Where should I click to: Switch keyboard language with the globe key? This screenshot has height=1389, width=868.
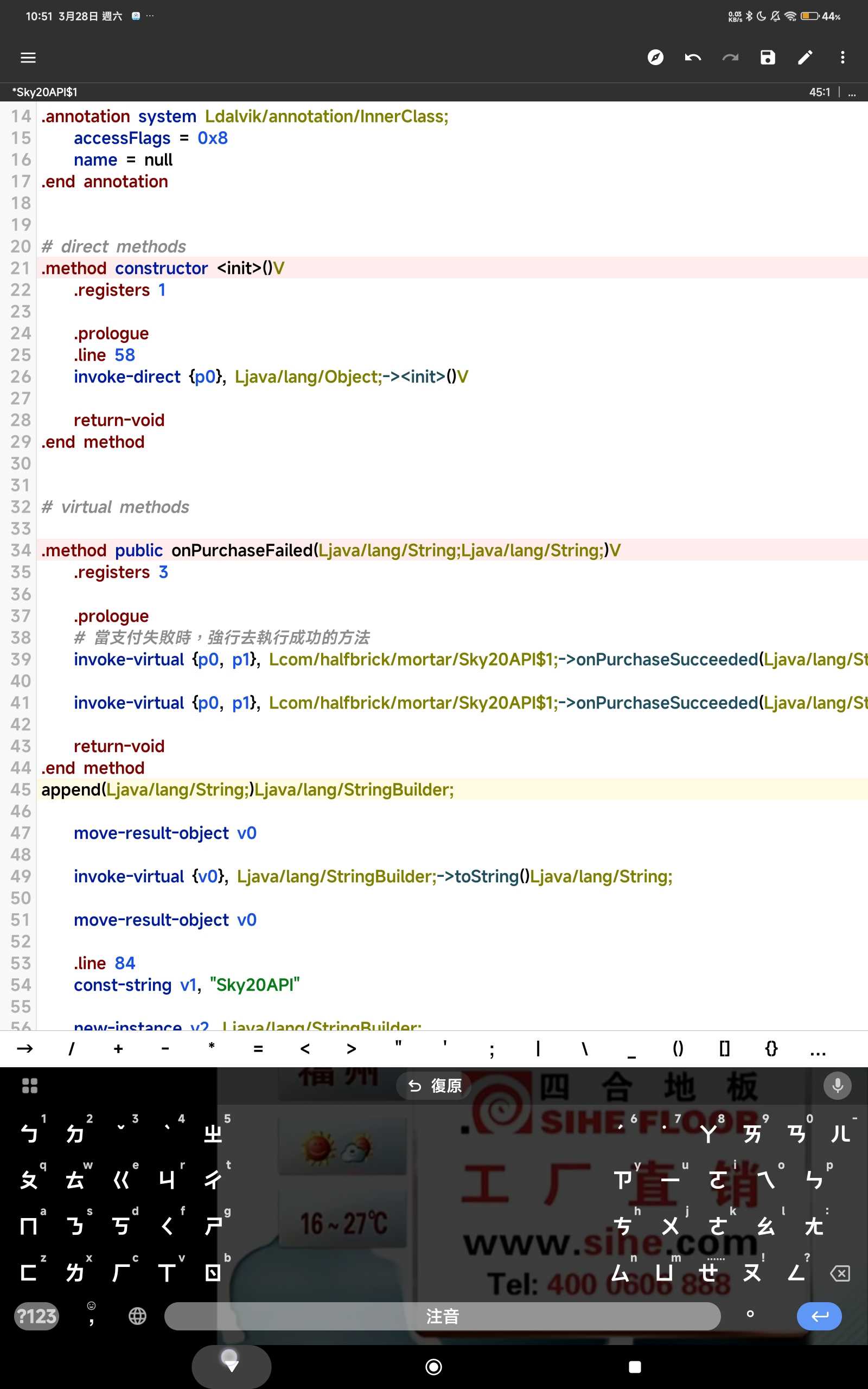(137, 1316)
